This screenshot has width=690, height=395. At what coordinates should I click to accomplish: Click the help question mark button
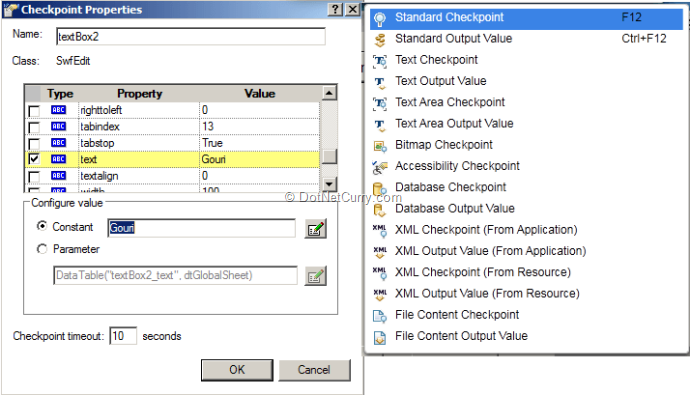(335, 9)
